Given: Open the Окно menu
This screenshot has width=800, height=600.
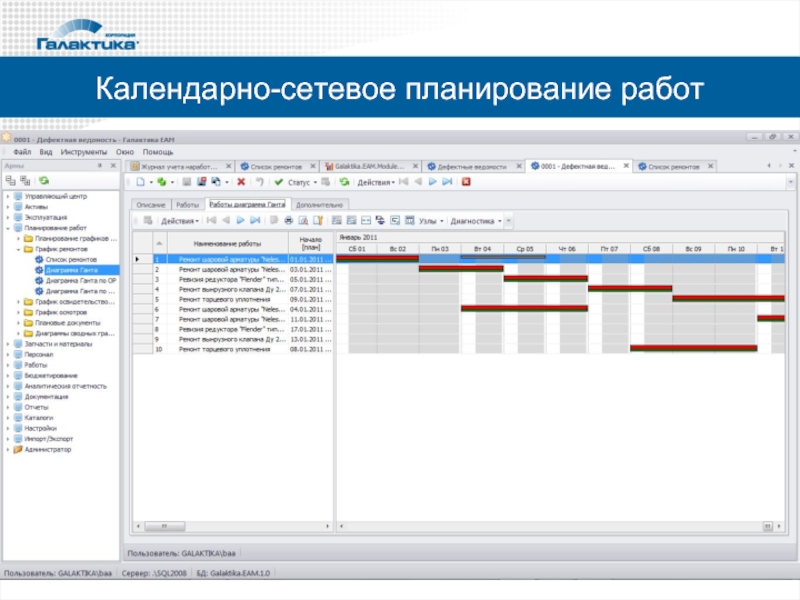Looking at the screenshot, I should pos(124,152).
